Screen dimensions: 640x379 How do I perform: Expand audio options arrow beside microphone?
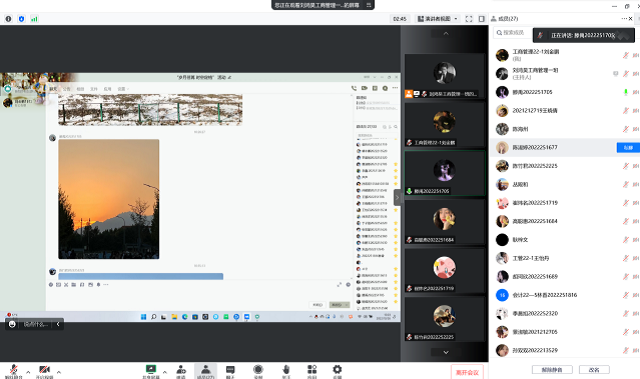pyautogui.click(x=28, y=372)
